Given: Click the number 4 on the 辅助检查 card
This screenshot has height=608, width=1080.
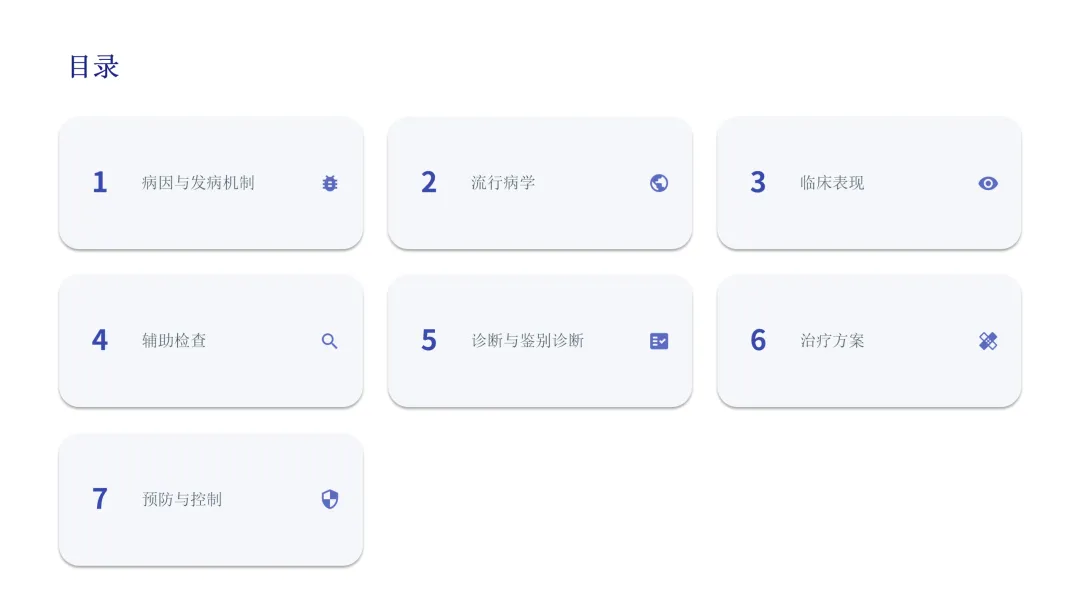Looking at the screenshot, I should point(100,341).
